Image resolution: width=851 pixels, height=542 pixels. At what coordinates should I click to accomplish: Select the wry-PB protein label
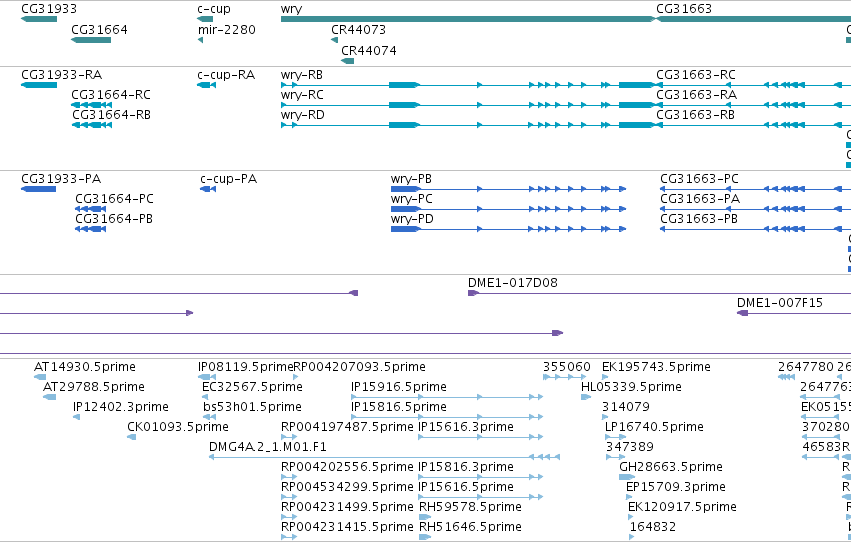[x=411, y=179]
